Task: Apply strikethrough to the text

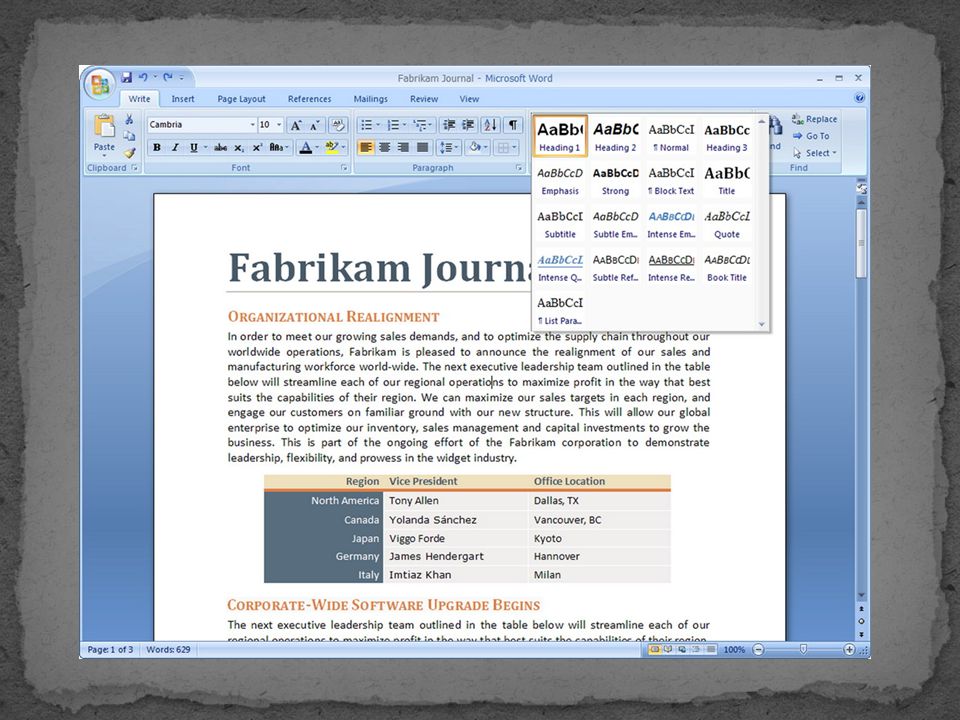Action: coord(220,148)
